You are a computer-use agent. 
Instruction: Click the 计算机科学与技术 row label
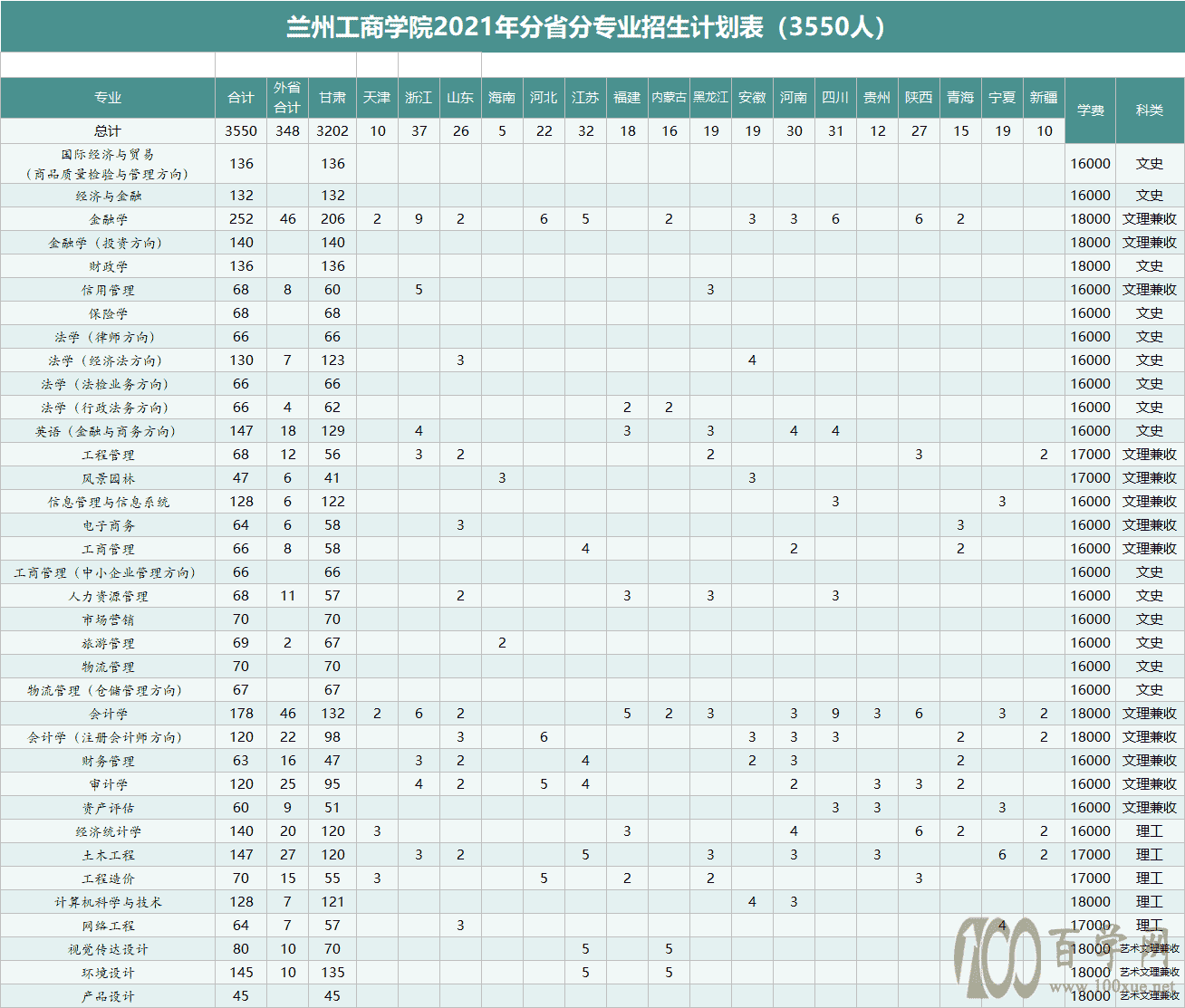click(x=108, y=902)
